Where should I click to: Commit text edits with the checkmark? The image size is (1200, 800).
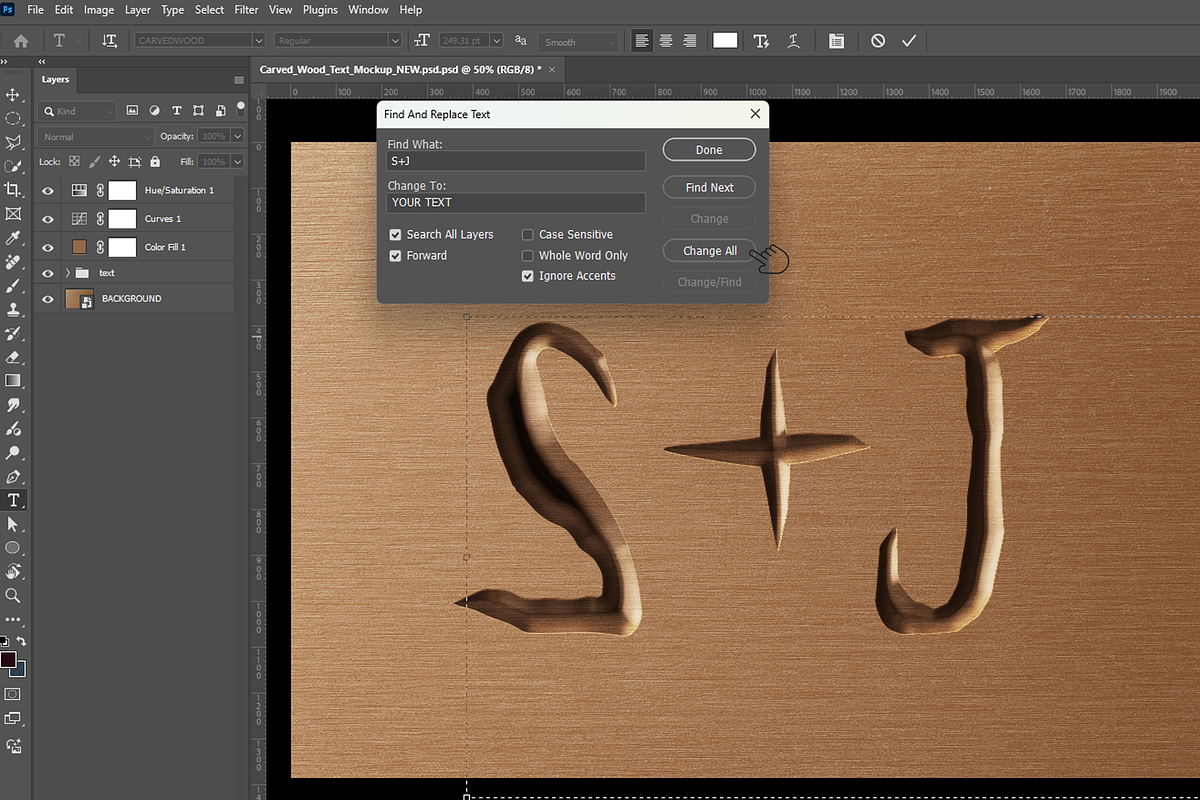pos(909,41)
